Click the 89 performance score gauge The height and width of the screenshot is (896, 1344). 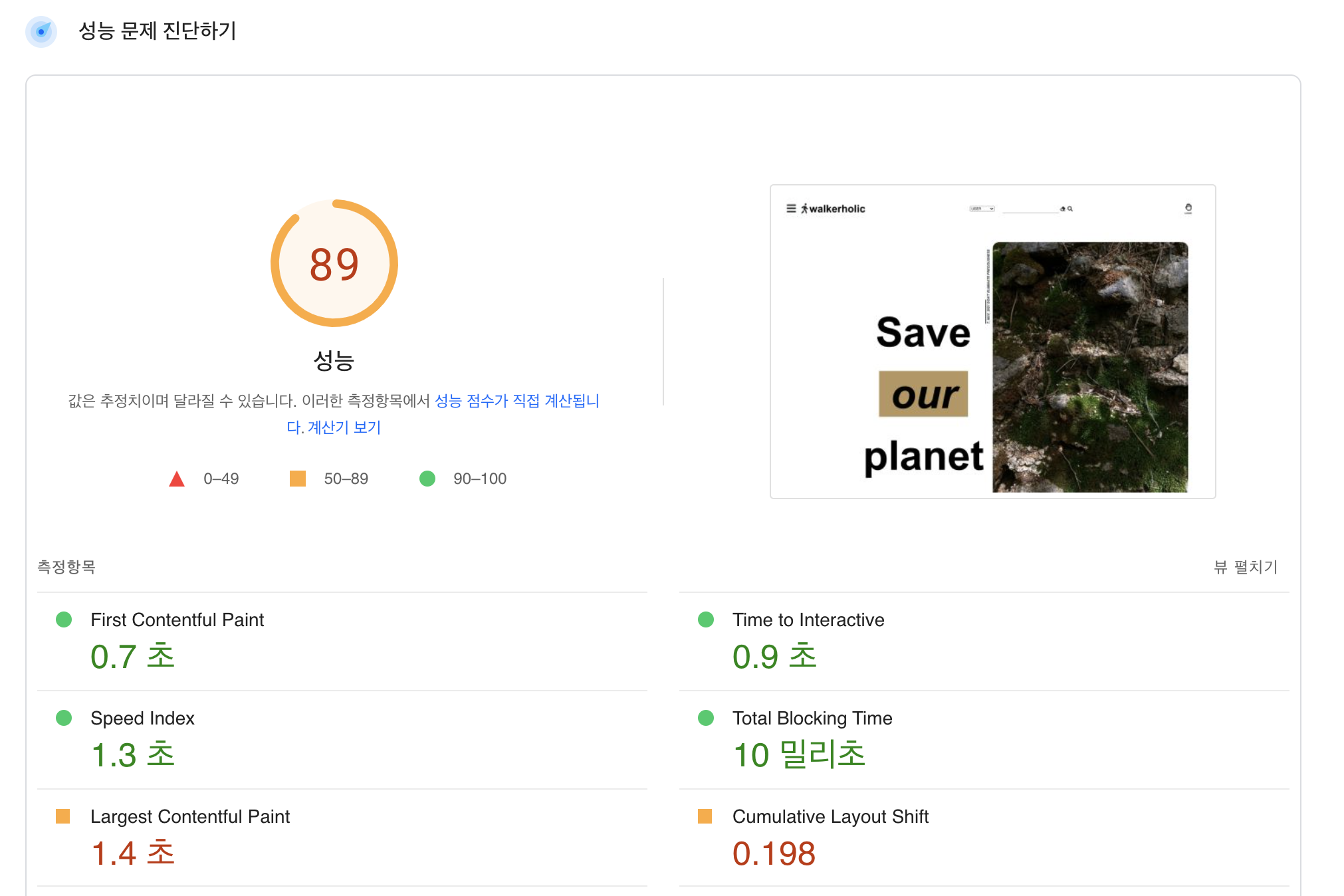point(334,263)
